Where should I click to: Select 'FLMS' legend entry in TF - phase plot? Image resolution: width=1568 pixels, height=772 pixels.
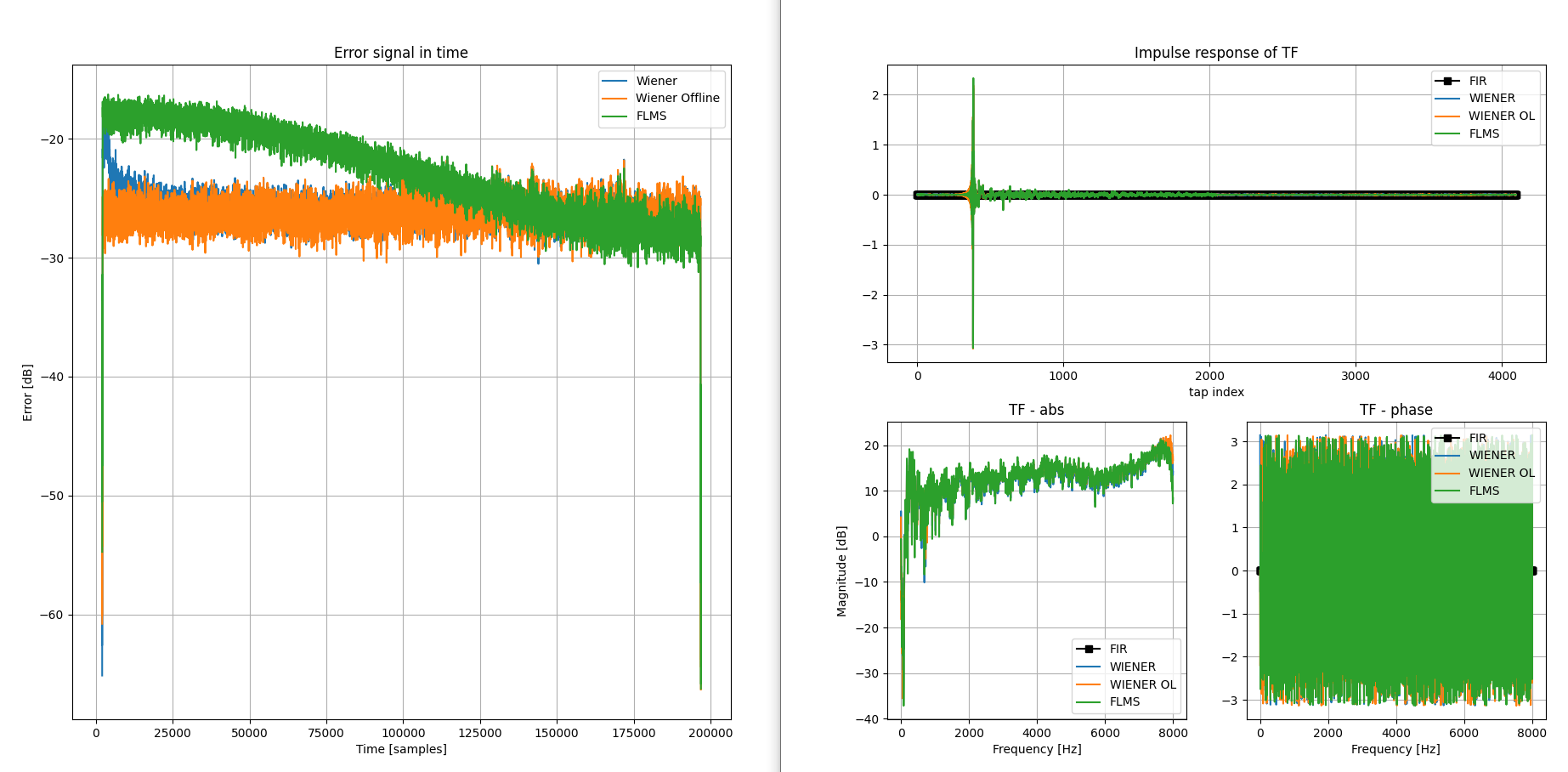1484,491
